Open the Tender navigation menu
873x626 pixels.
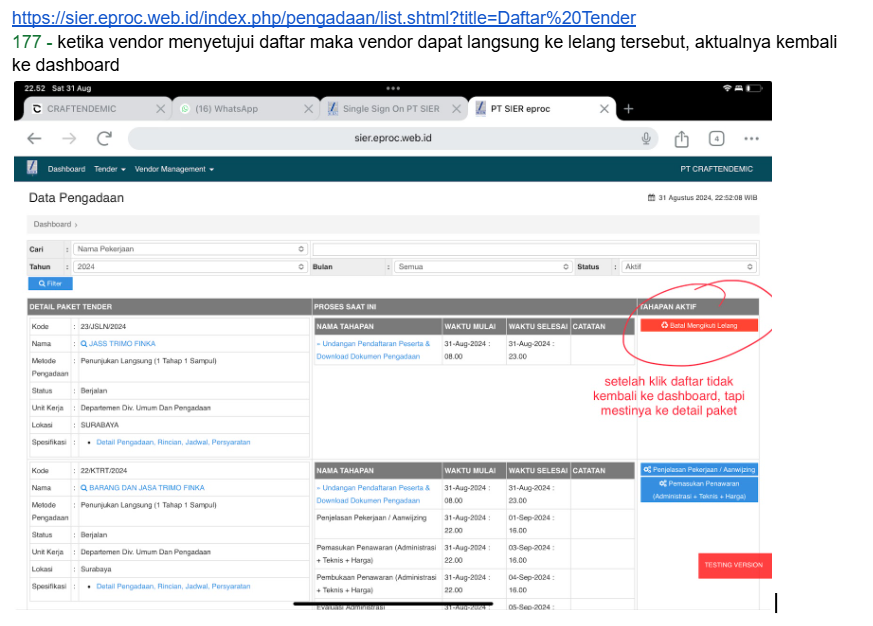[108, 169]
